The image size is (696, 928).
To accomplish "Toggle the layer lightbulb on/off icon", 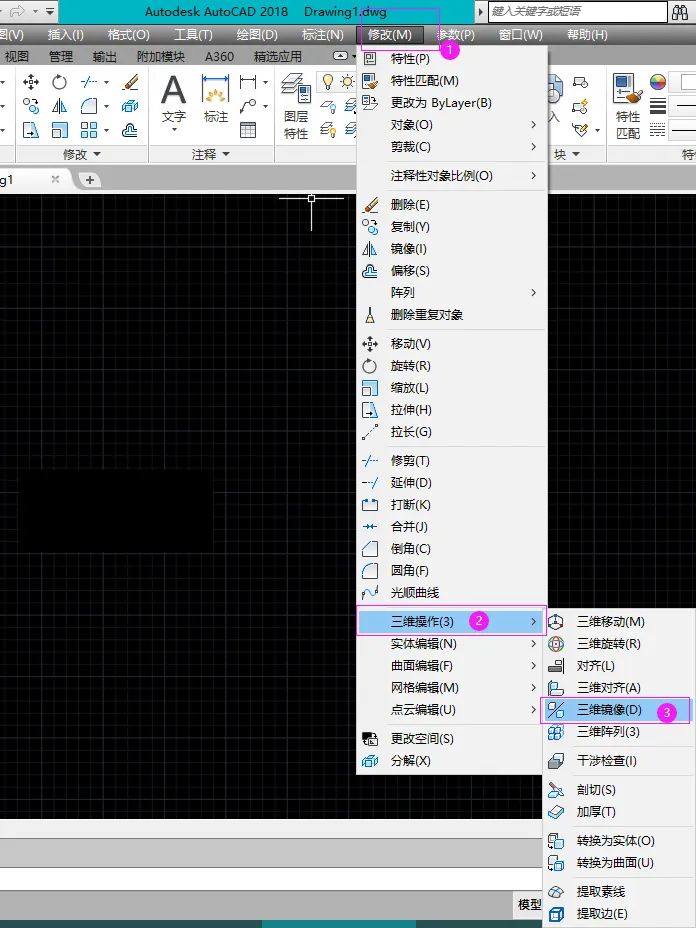I will (x=327, y=82).
